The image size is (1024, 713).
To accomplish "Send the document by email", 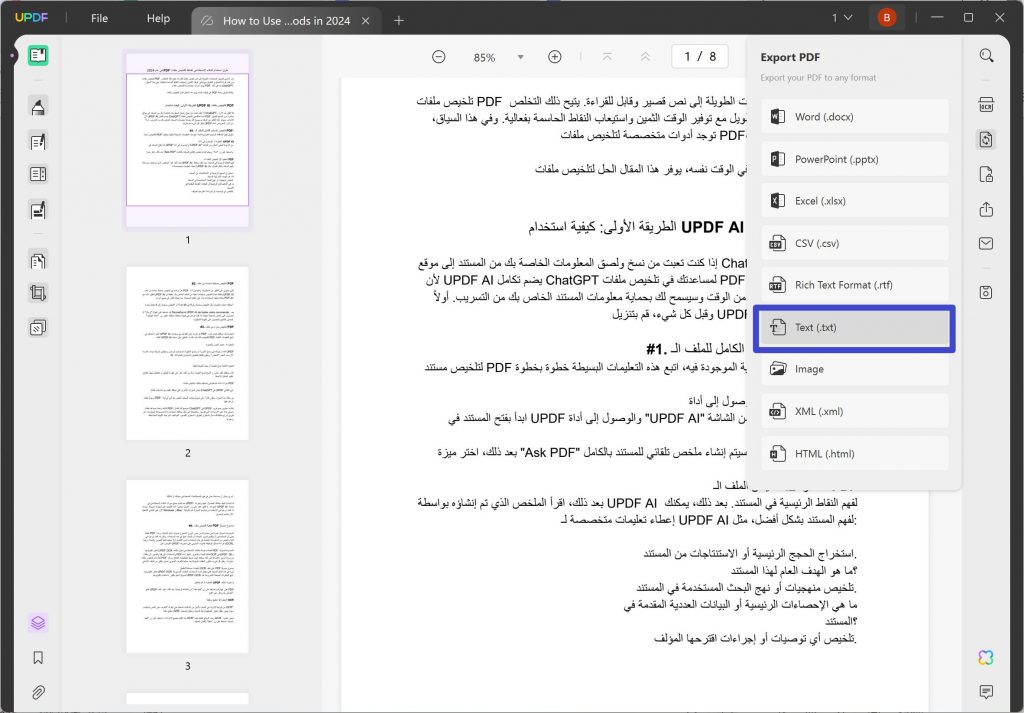I will point(986,243).
